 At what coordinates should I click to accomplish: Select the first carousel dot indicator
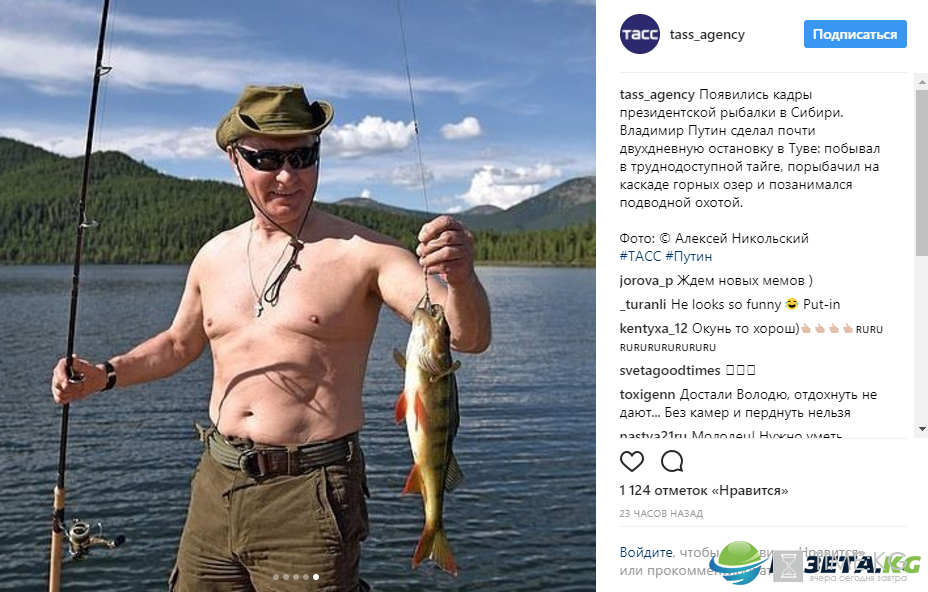(276, 577)
